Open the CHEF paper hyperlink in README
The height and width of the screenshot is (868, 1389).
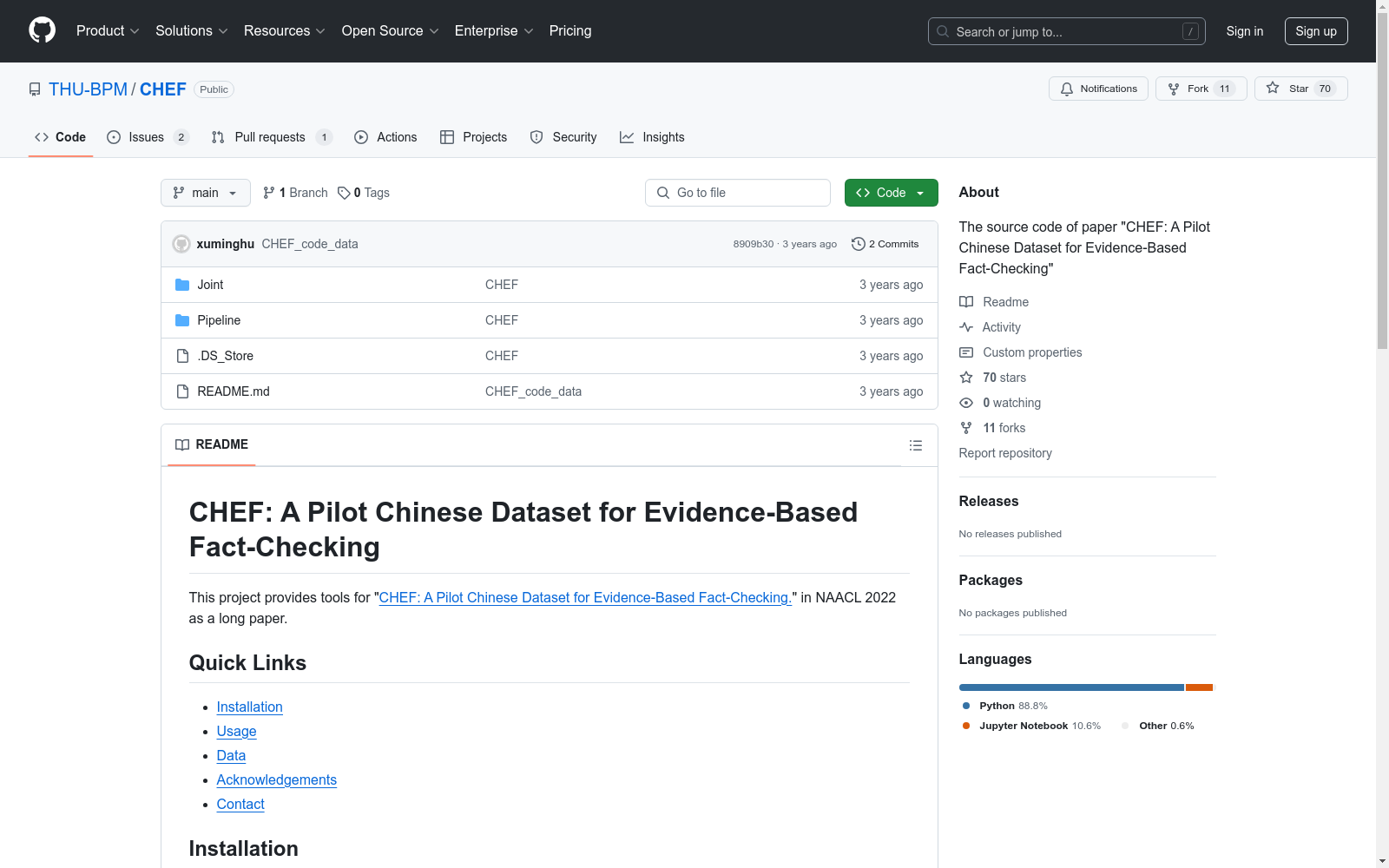click(586, 597)
